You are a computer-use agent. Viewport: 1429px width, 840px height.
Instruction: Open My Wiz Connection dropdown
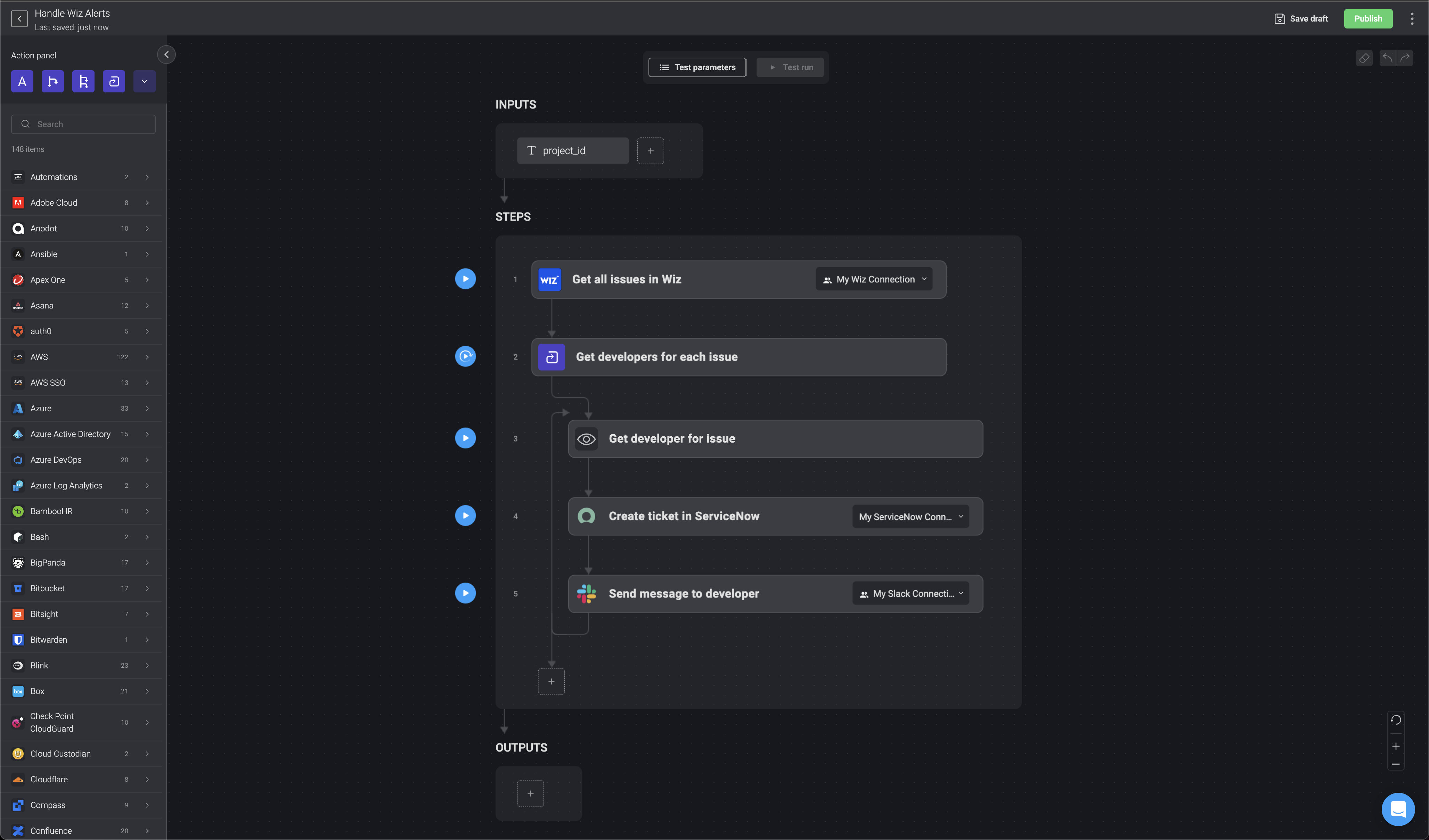pos(874,279)
